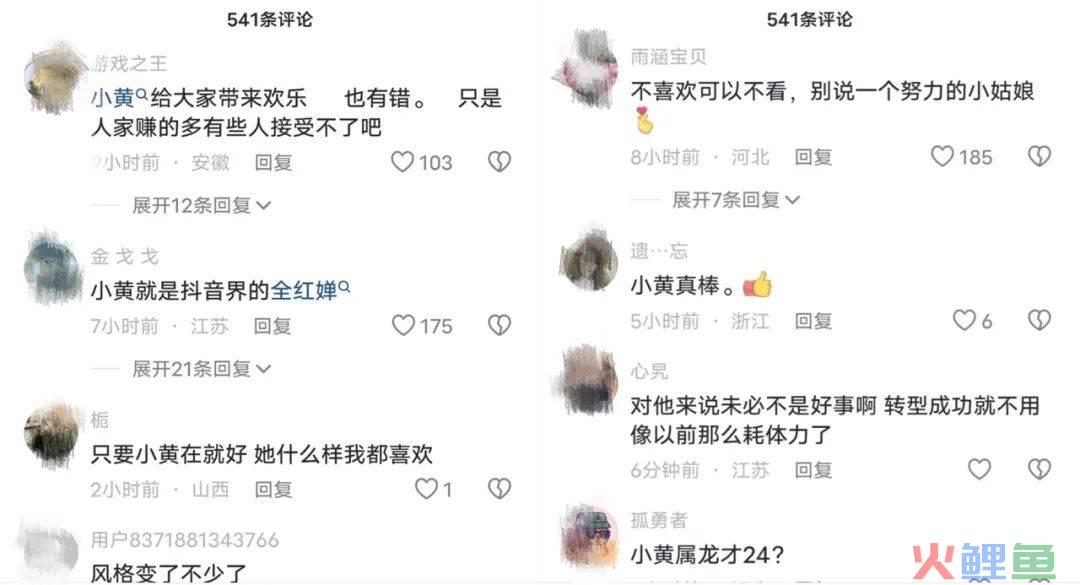Tap the broken heart on 遗···忘's comment

(1039, 320)
